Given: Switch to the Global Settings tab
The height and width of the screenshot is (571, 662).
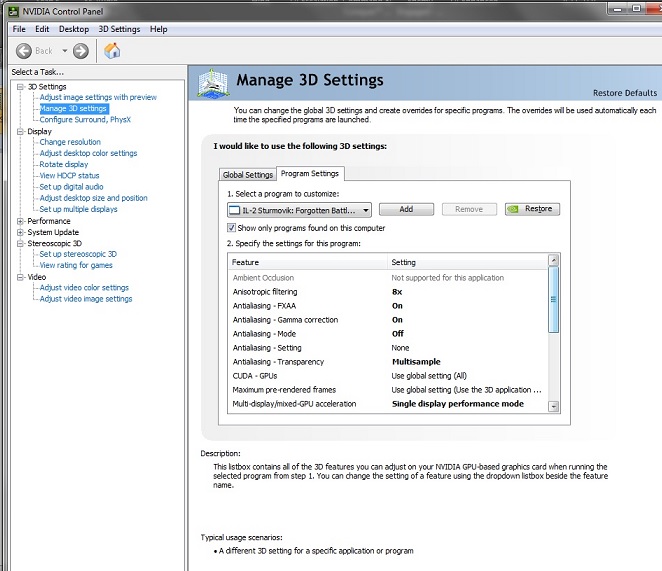Looking at the screenshot, I should tap(247, 174).
